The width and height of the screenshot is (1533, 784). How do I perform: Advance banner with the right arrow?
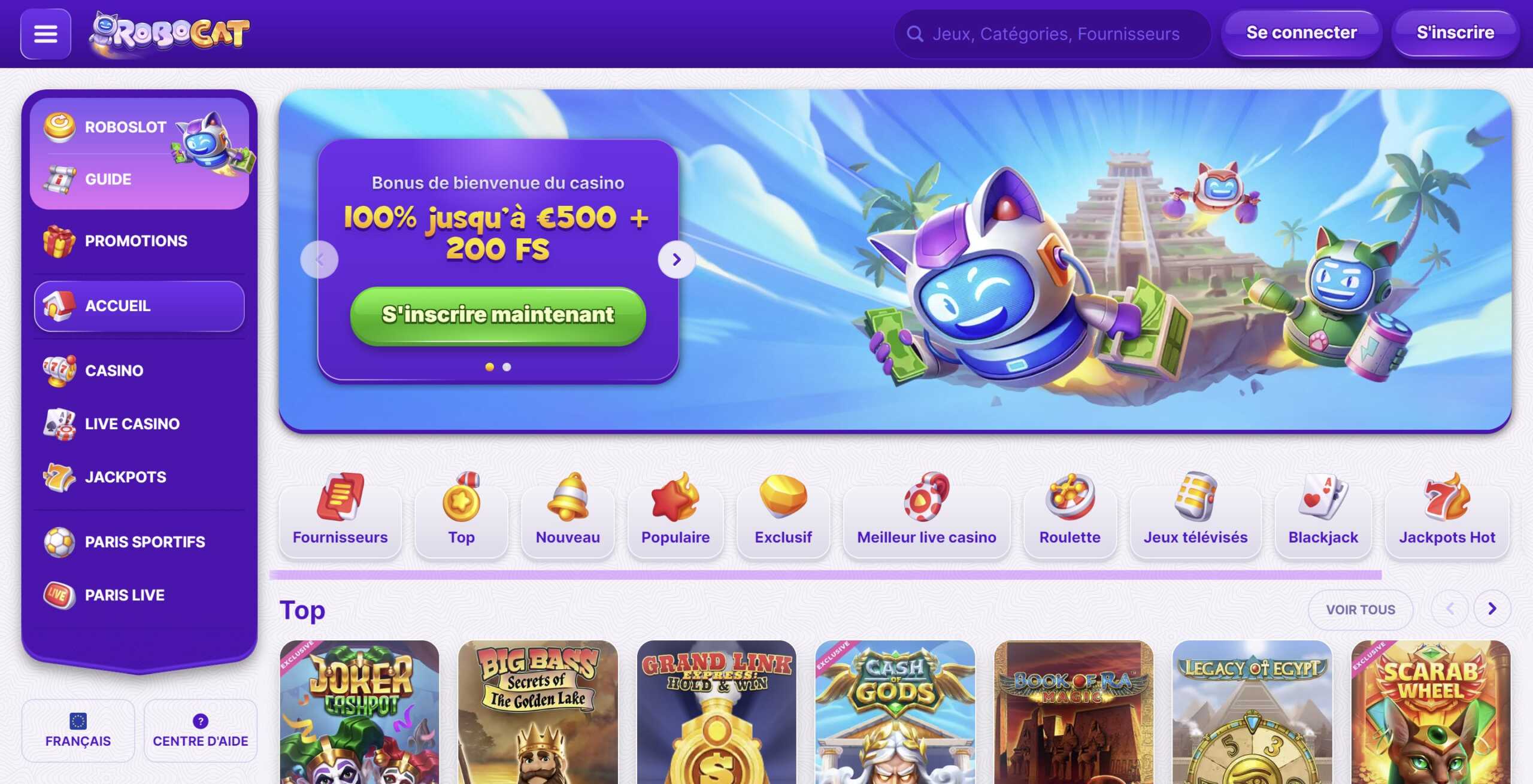pyautogui.click(x=677, y=260)
